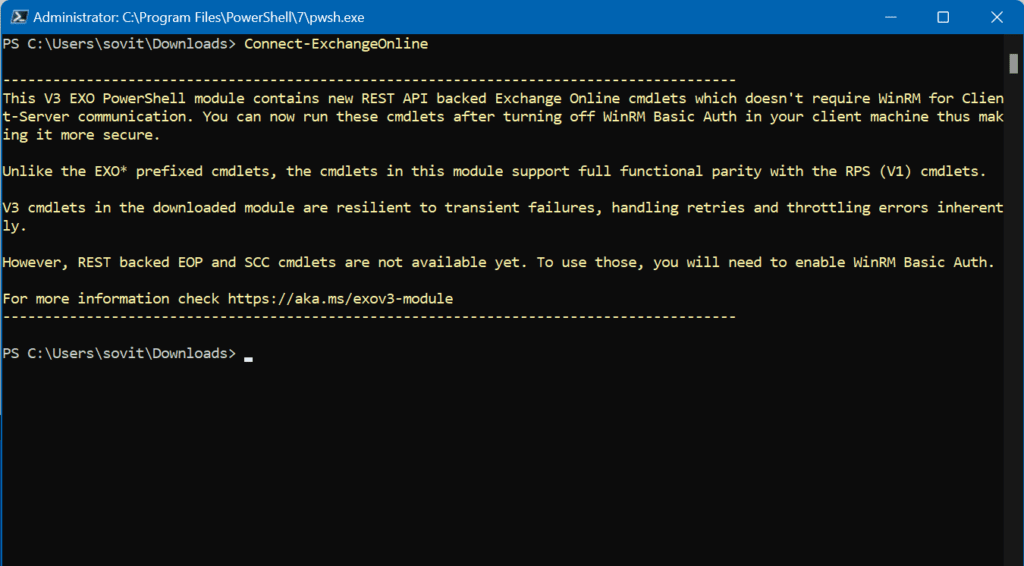Minimize the pwsh.exe window
Screen dimensions: 1024x566
[x=890, y=17]
